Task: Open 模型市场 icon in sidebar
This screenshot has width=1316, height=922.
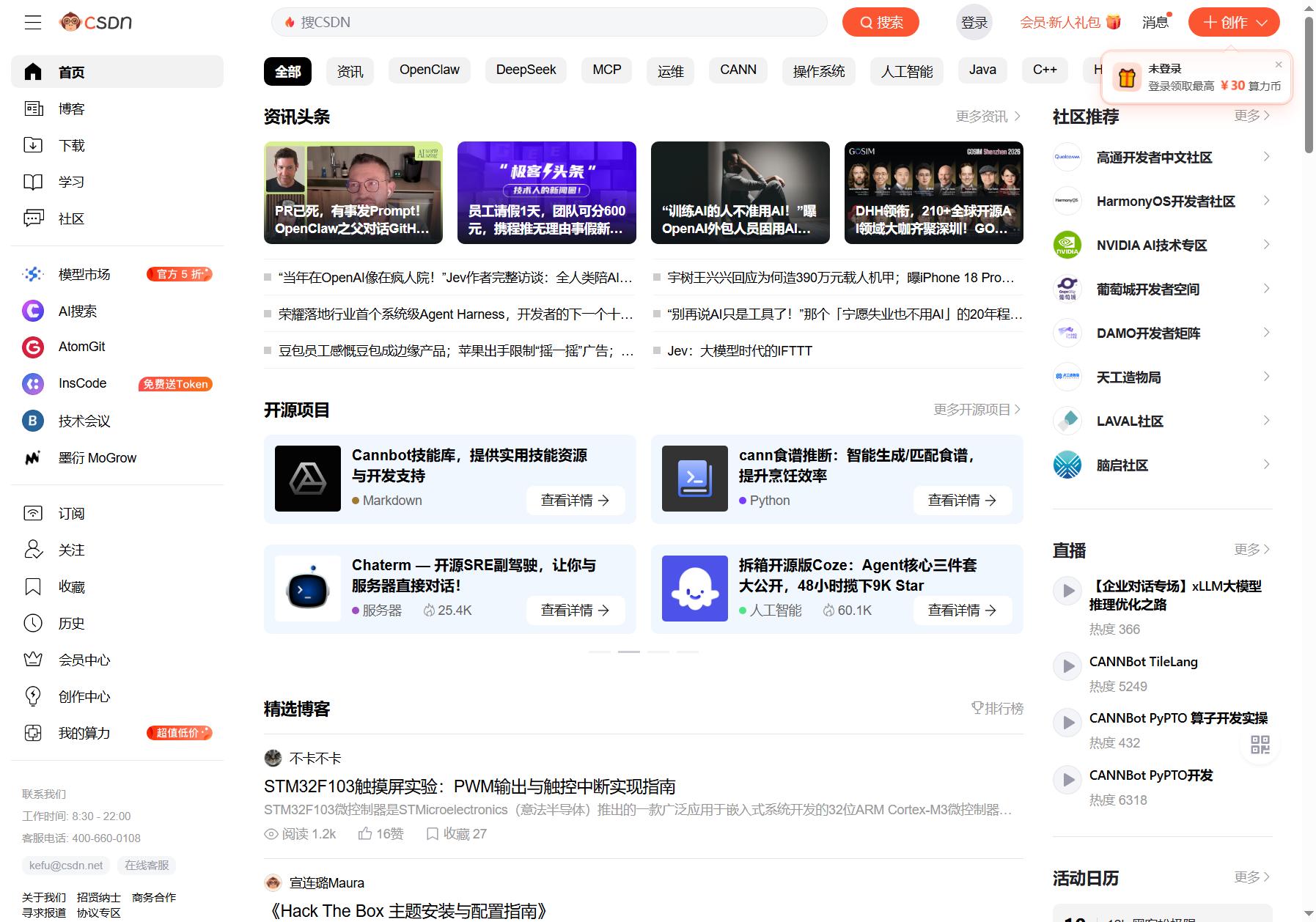Action: [33, 274]
